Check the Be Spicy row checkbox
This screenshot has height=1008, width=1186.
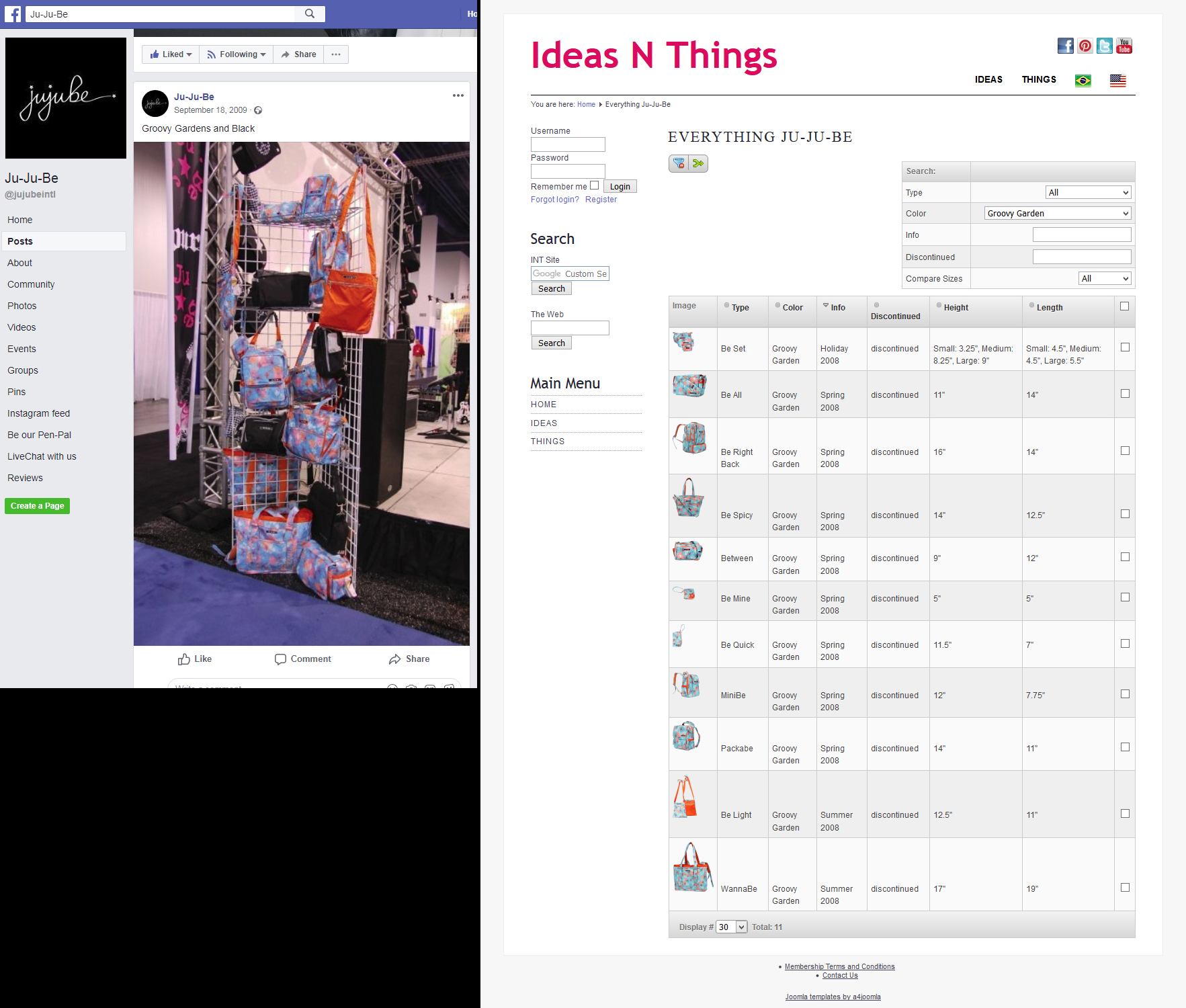[x=1125, y=514]
